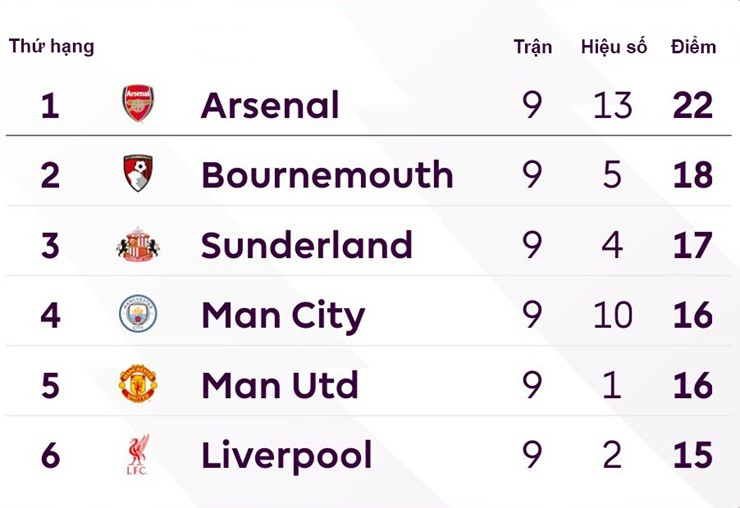Select the Man City team name
The width and height of the screenshot is (740, 508).
tap(283, 315)
